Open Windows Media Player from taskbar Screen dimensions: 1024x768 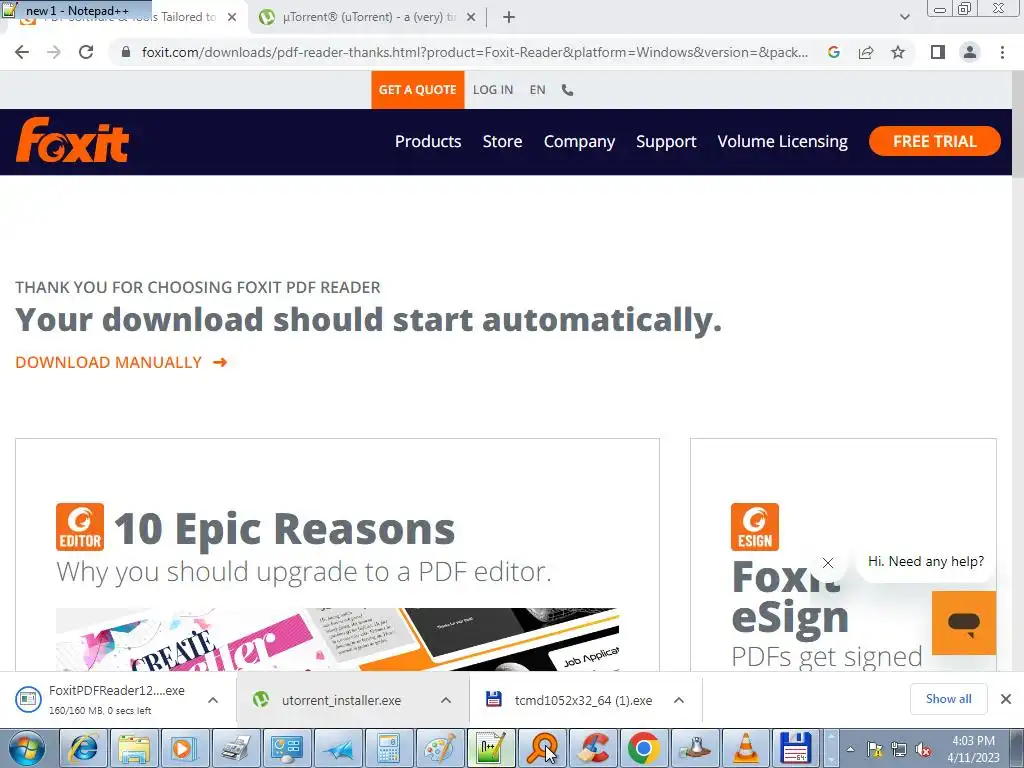(x=184, y=748)
